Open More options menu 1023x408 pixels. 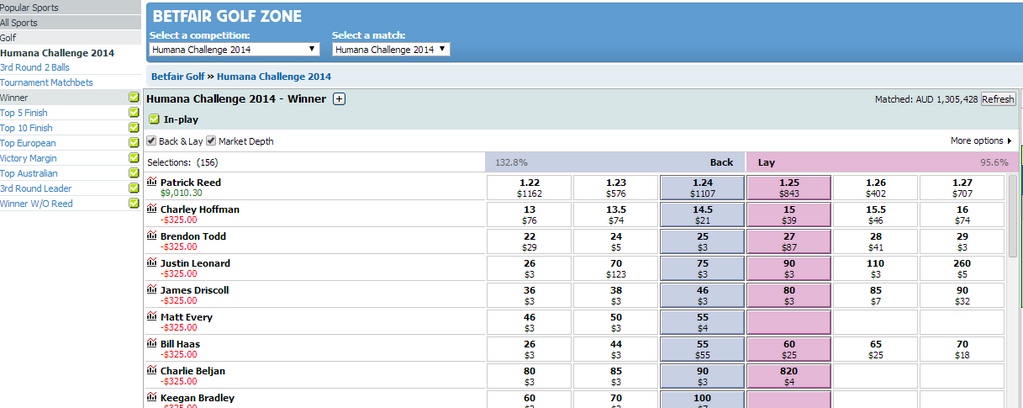(980, 141)
